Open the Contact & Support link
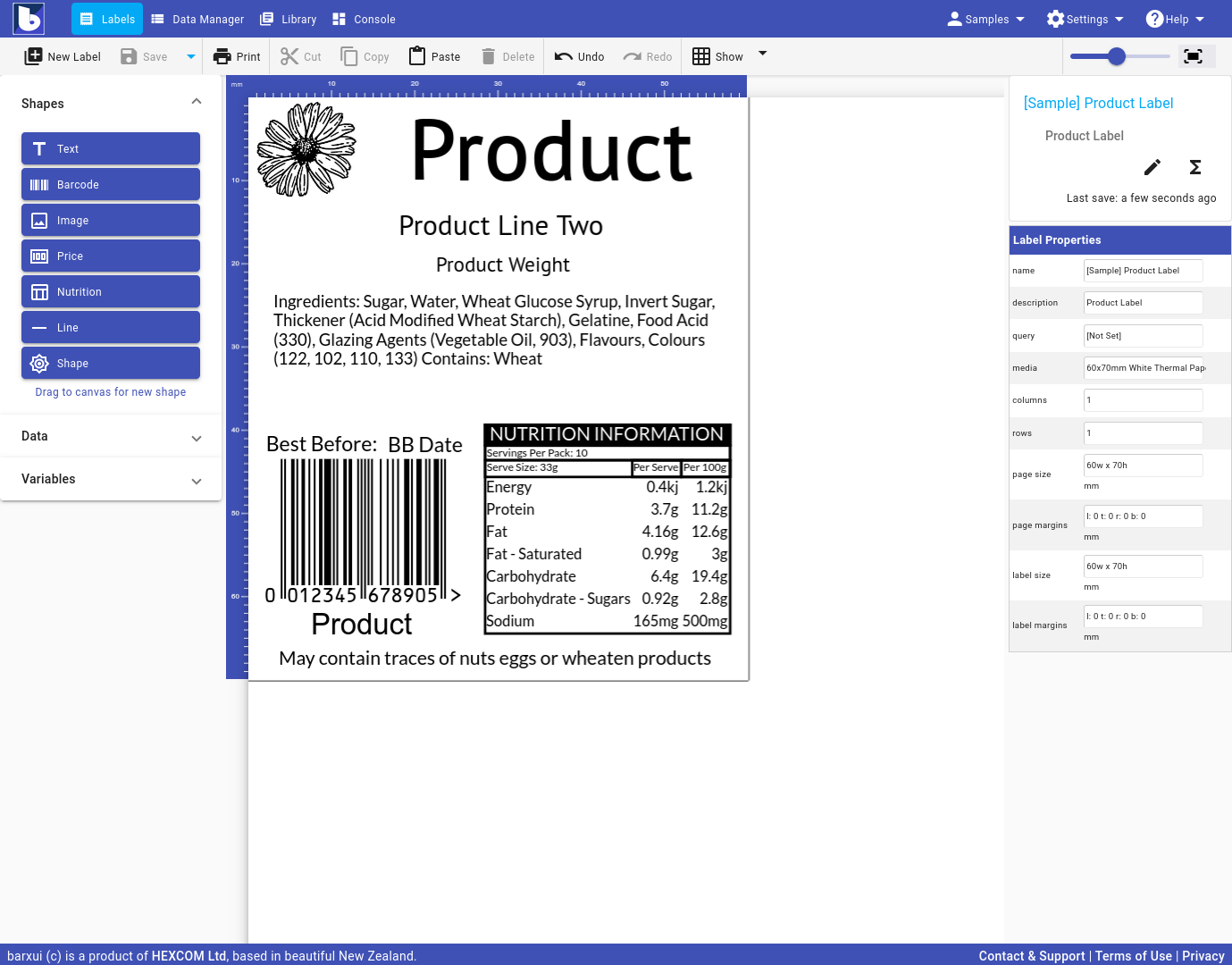This screenshot has height=965, width=1232. tap(1031, 955)
